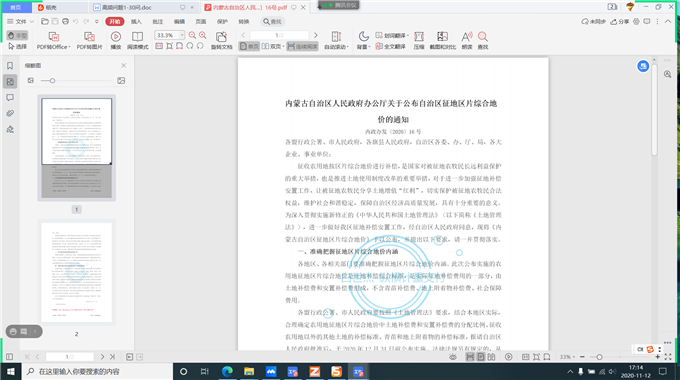Toggle sidebar panel button in status bar

[10, 357]
